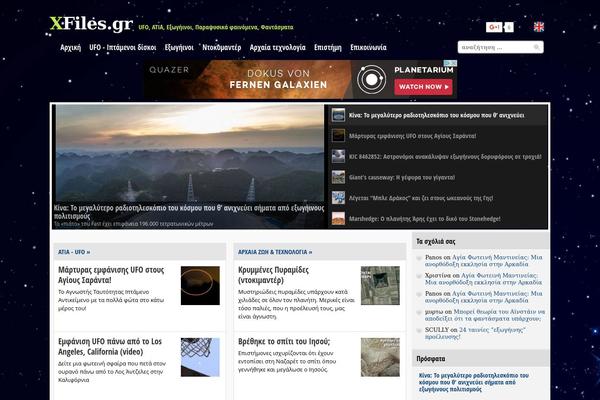The height and width of the screenshot is (400, 600).
Task: Open the Επικοινωνία menu item
Action: [x=368, y=47]
